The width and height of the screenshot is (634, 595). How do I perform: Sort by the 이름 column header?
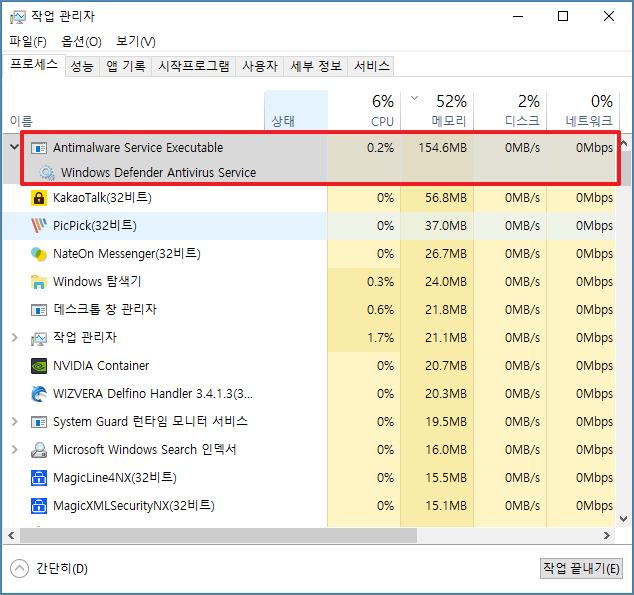(x=133, y=110)
